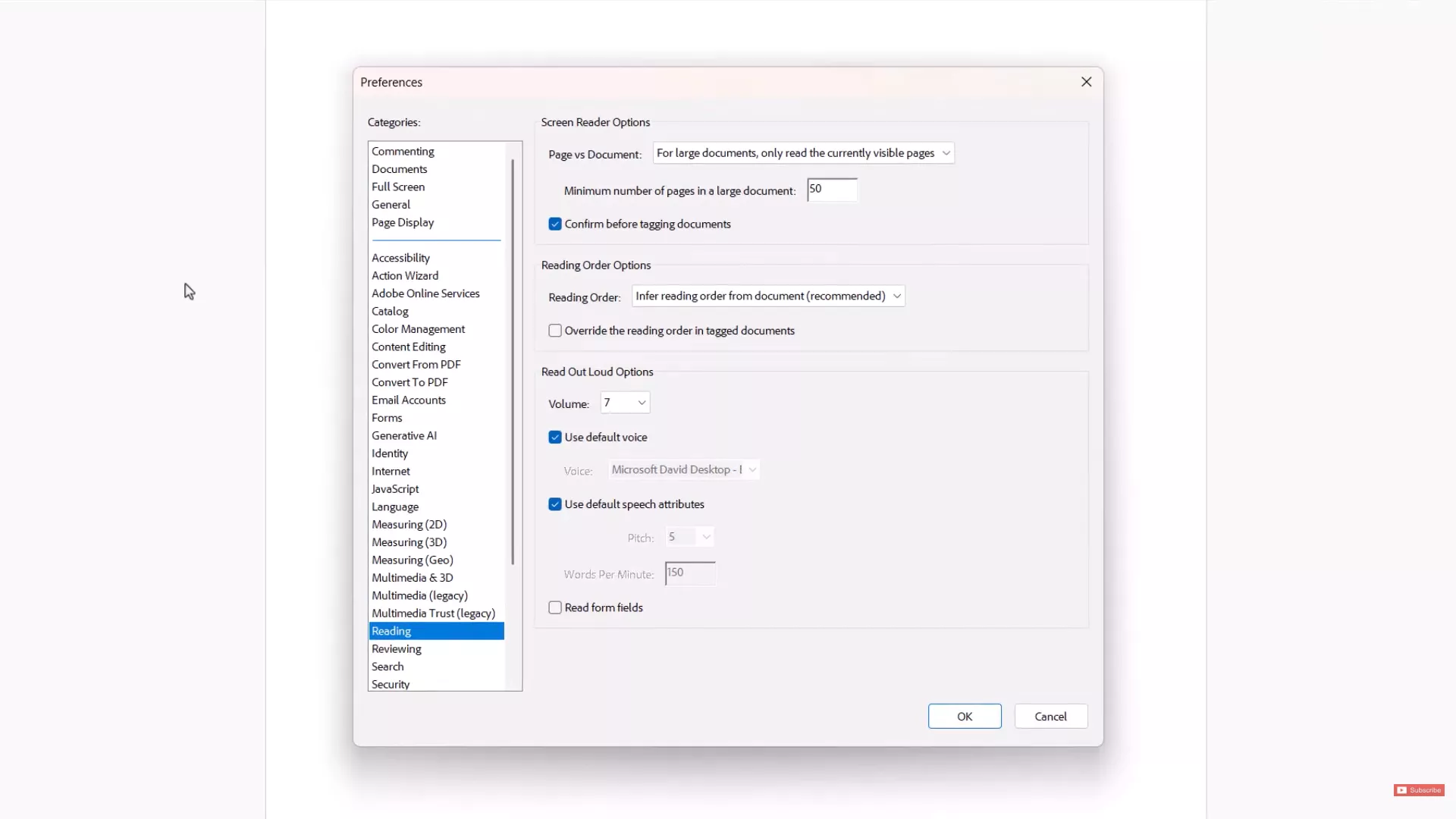Select the Accessibility category

point(400,257)
